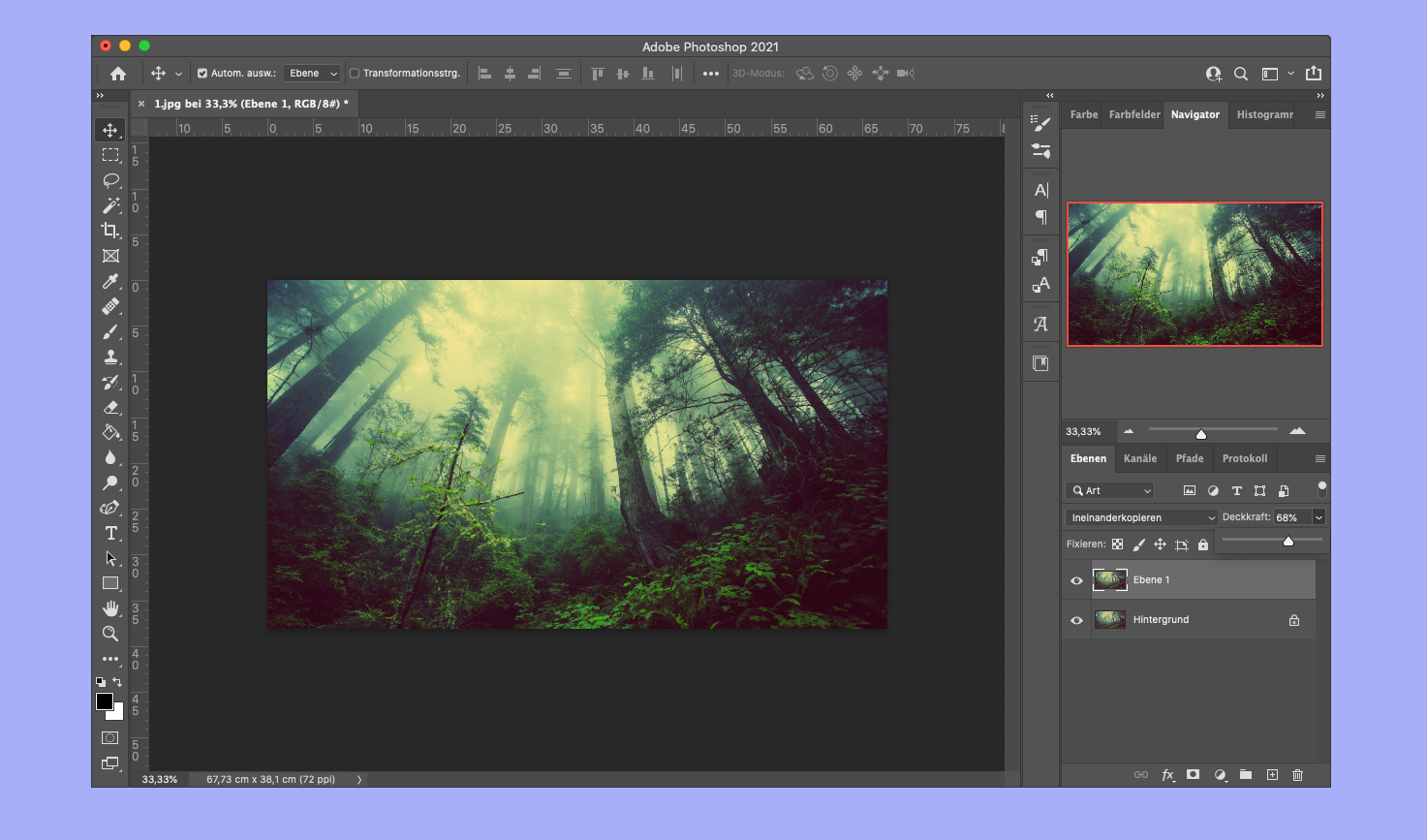Hide the Hintergrund layer
This screenshot has width=1427, height=840.
[x=1076, y=620]
